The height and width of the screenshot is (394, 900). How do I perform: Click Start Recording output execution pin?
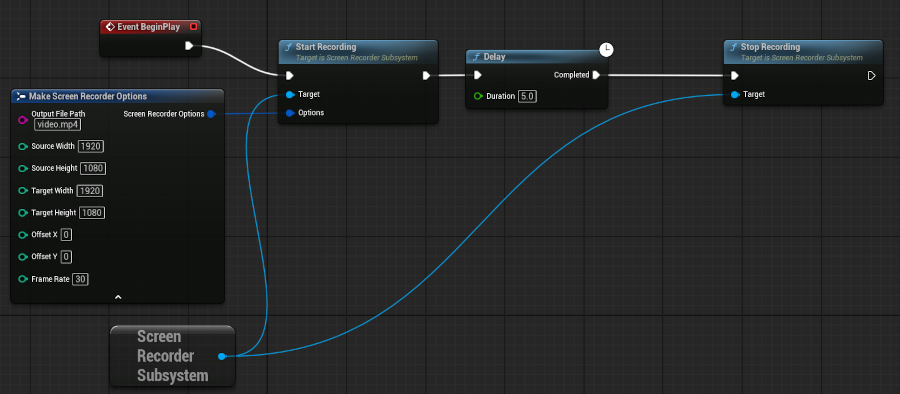[426, 75]
